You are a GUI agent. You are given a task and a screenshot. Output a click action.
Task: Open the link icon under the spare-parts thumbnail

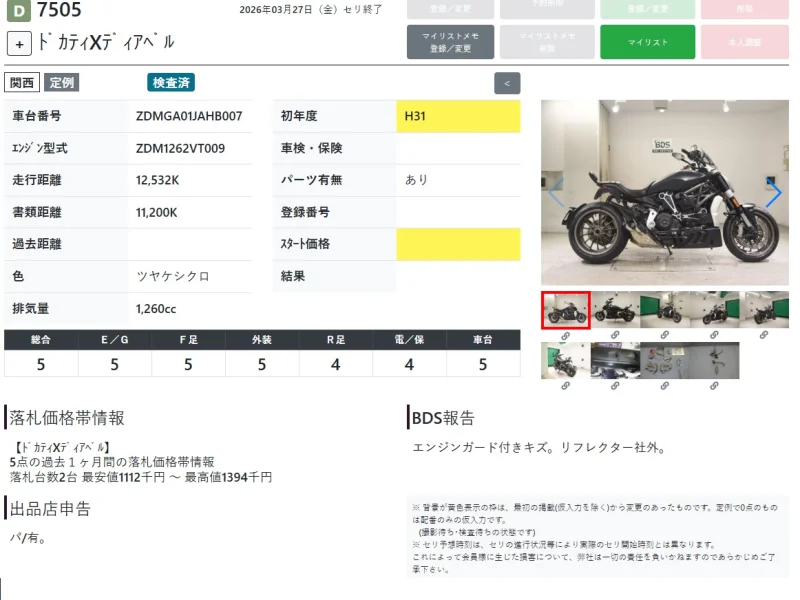click(664, 386)
